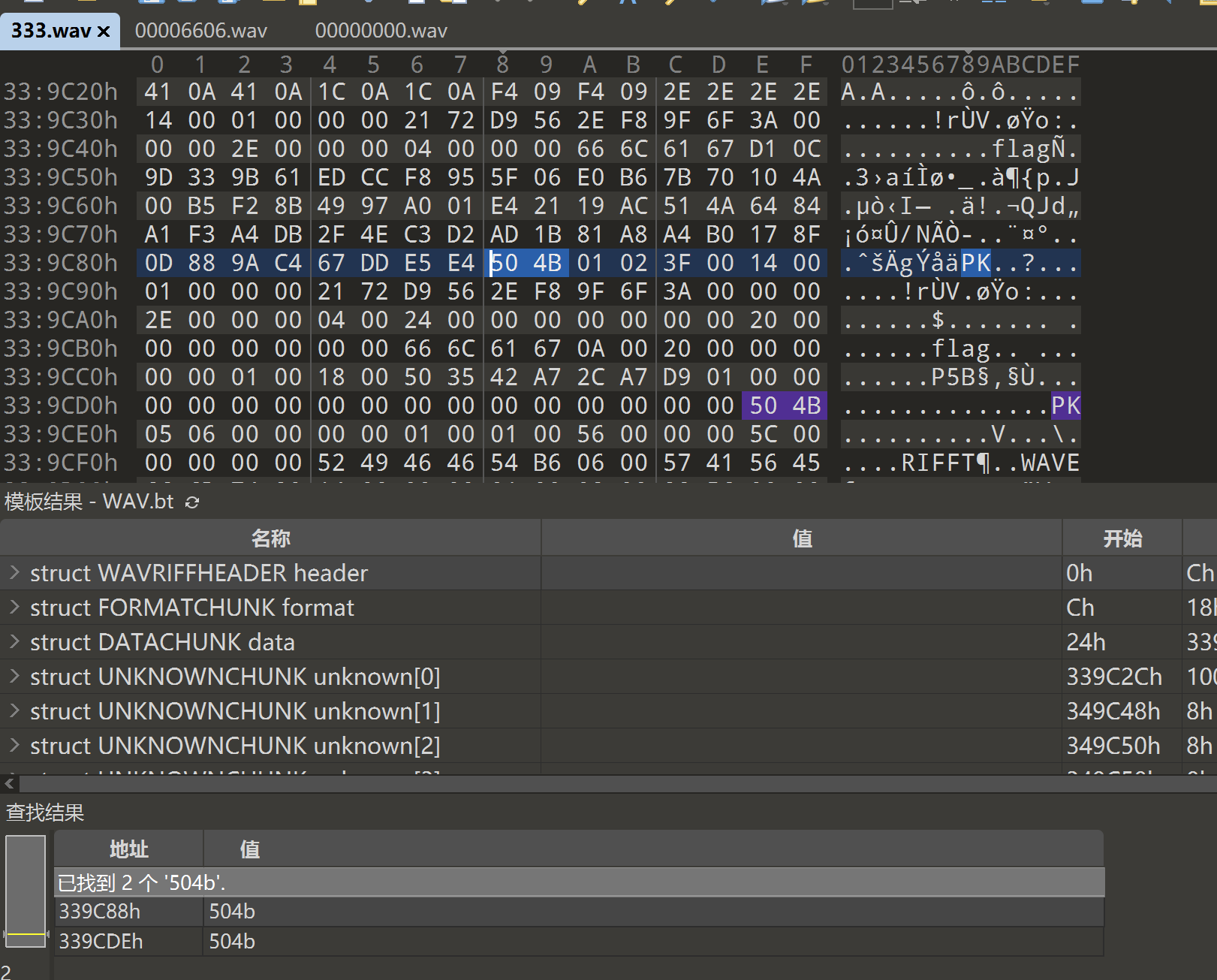Expand struct UNKNOWNCHUNK unknown[2]

(14, 745)
